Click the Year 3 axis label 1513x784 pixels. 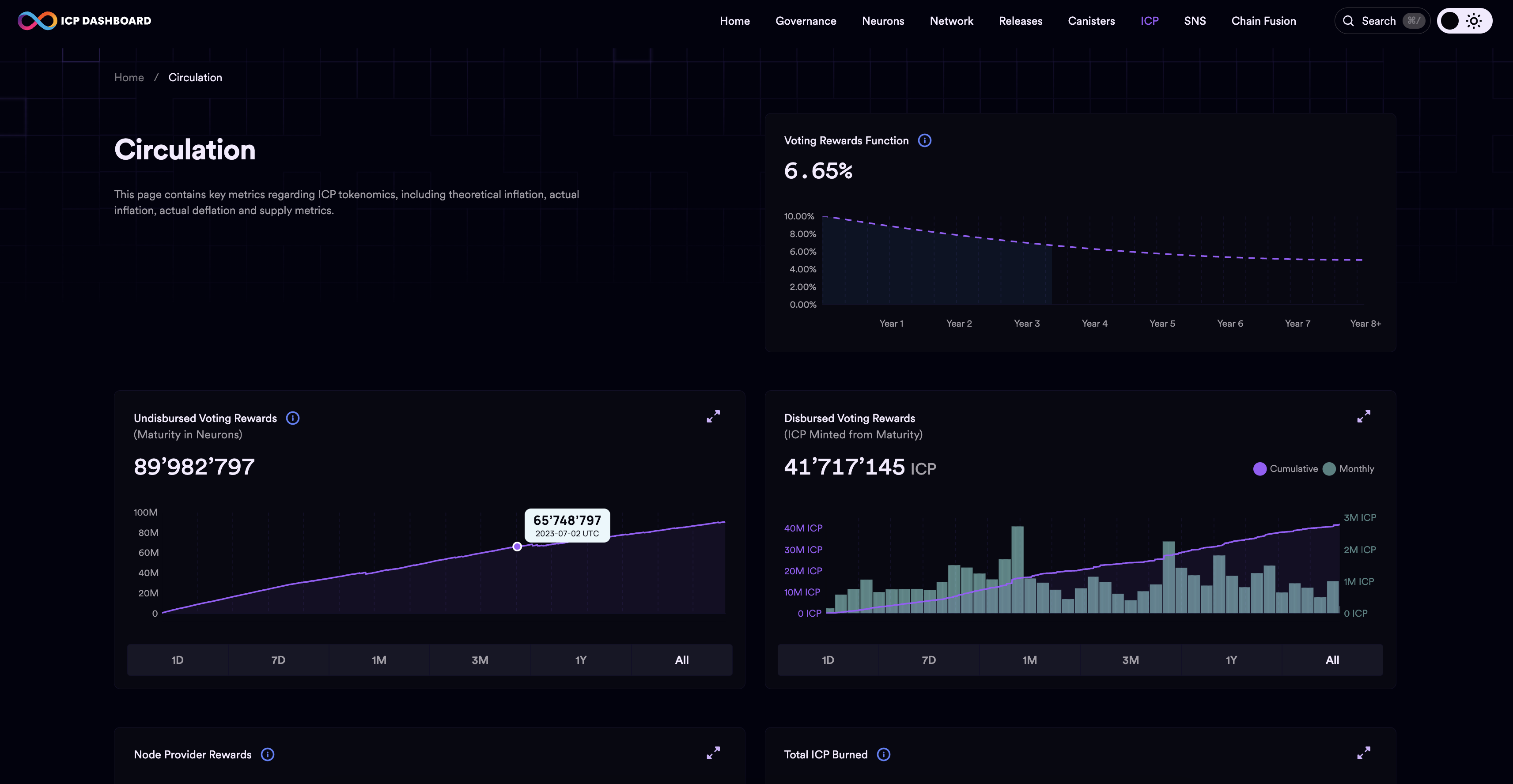tap(1027, 324)
